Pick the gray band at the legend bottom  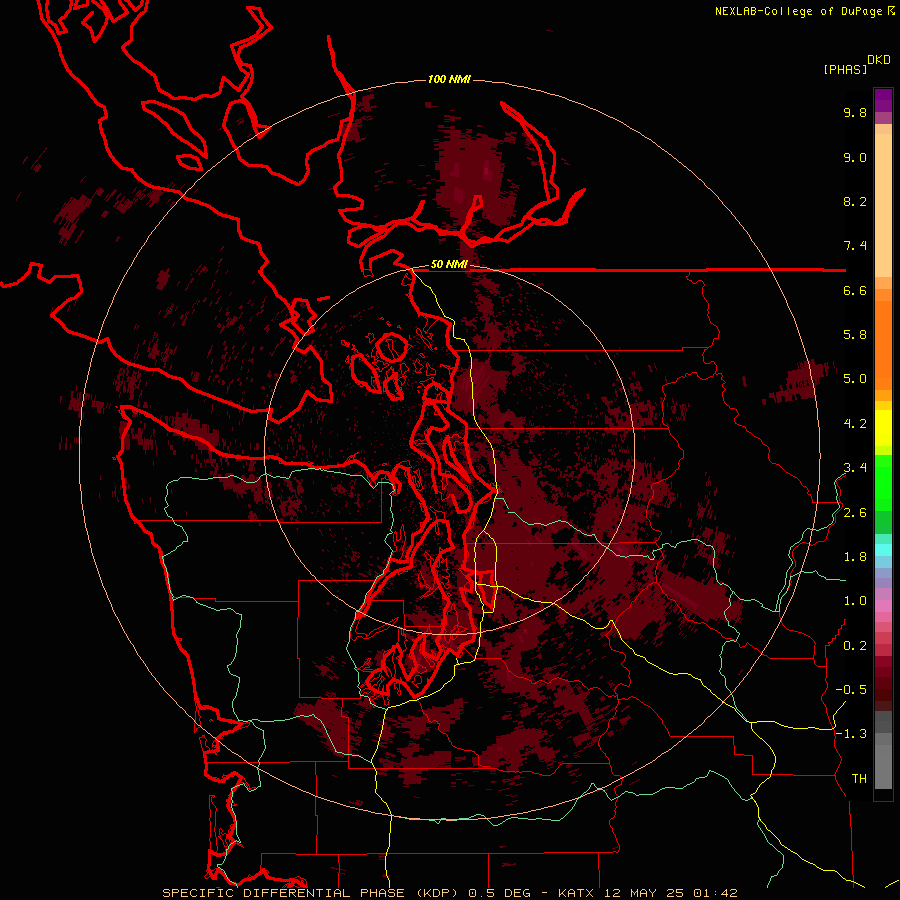pos(883,761)
